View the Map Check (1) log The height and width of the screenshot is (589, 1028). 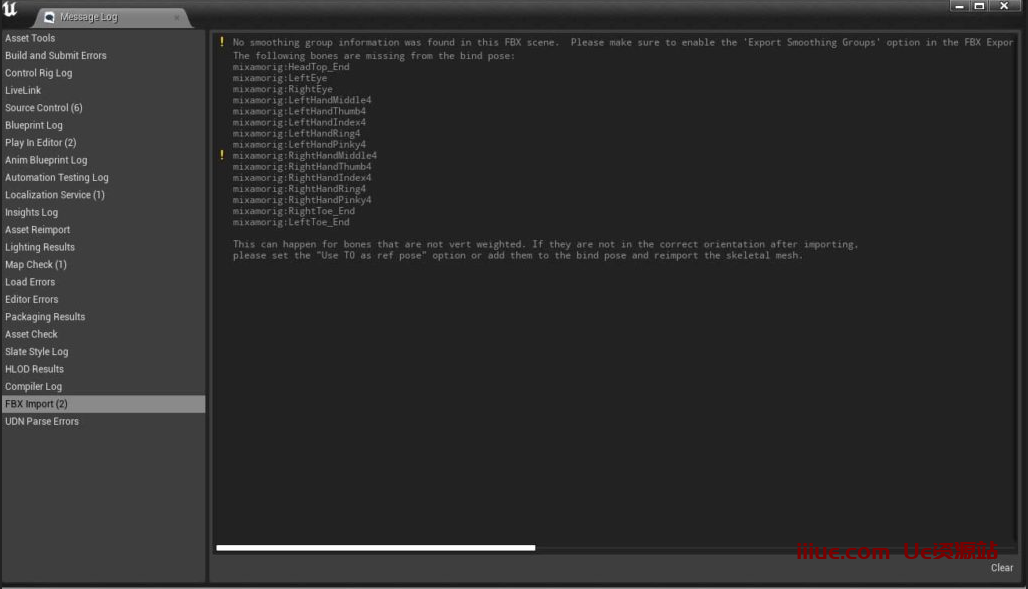35,265
